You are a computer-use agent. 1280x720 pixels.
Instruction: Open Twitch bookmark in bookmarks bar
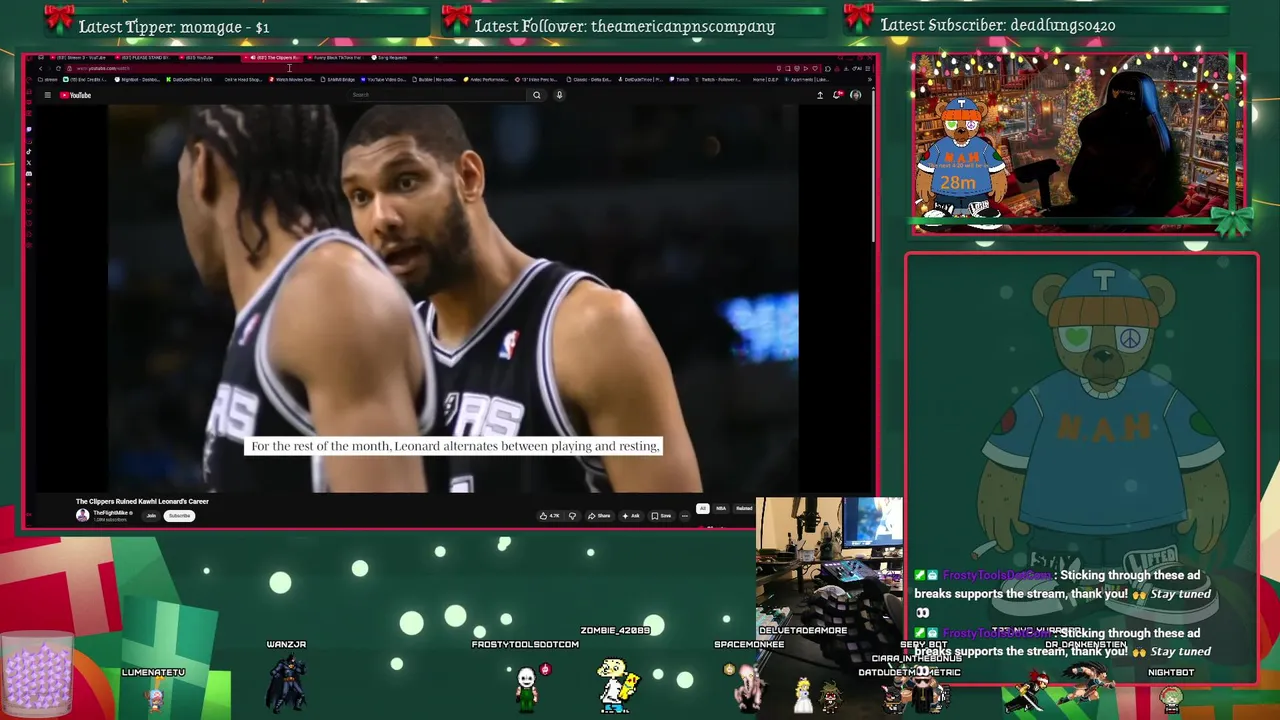click(679, 79)
